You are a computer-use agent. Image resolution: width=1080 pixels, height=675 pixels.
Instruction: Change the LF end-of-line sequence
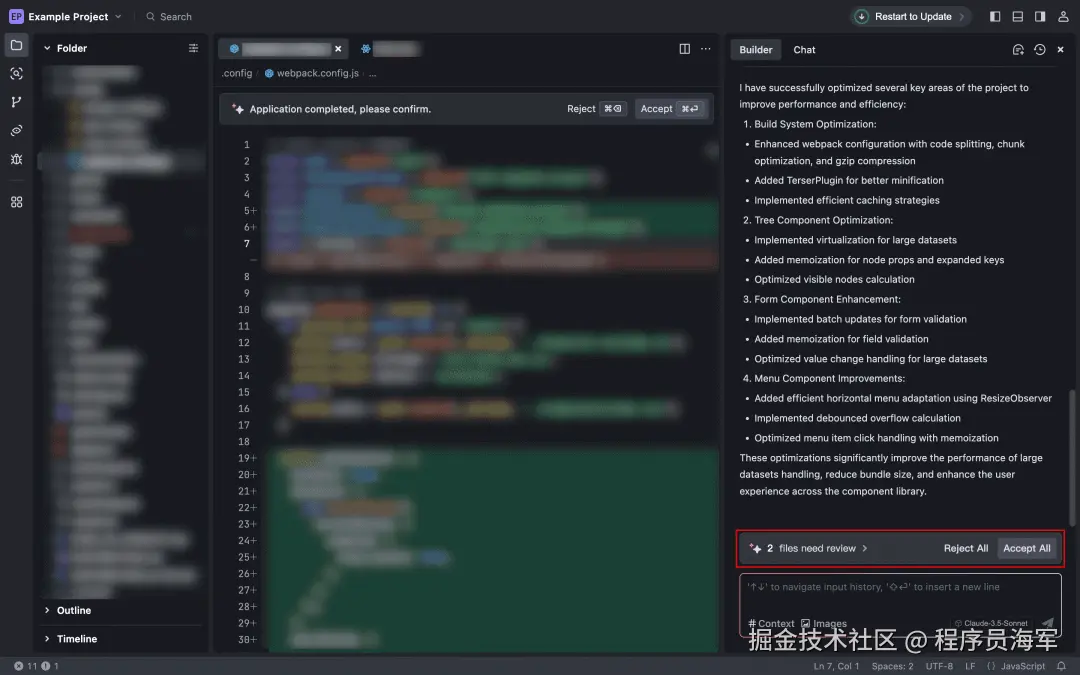[x=970, y=666]
